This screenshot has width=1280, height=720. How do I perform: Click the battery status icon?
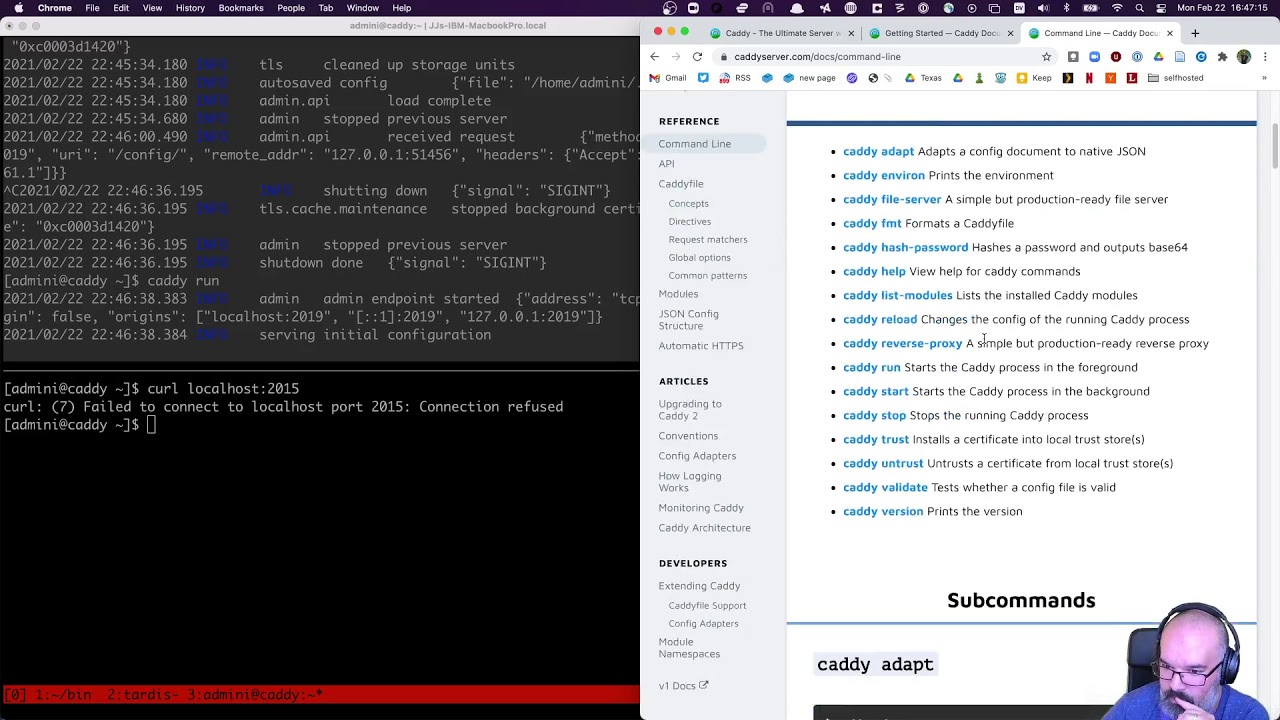[x=1090, y=8]
